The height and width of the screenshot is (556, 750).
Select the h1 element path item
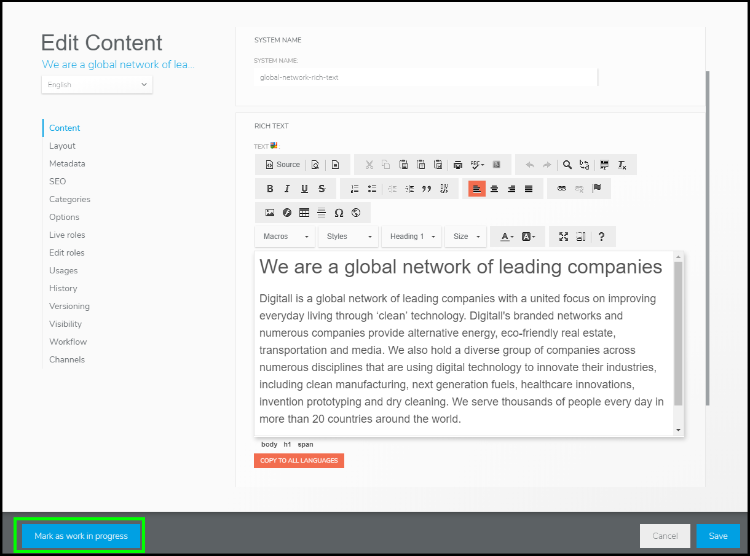point(287,445)
